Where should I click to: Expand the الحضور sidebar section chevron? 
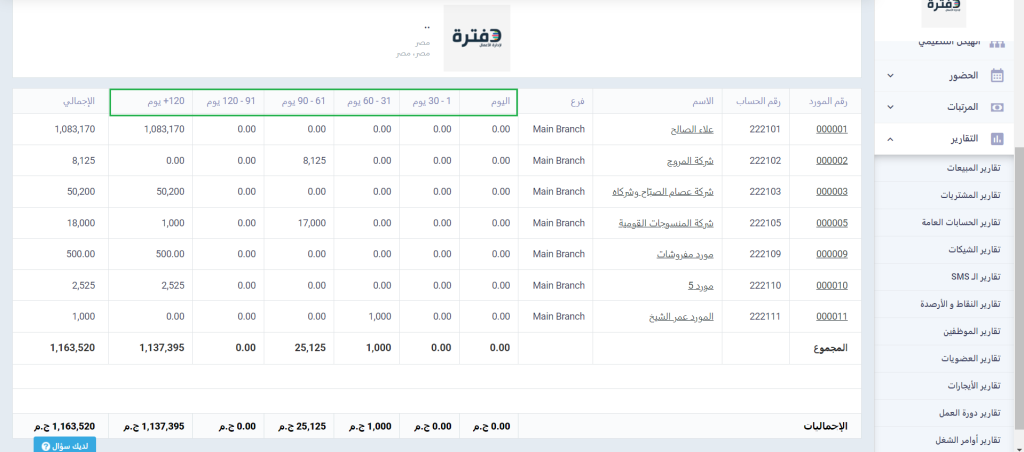coord(890,75)
